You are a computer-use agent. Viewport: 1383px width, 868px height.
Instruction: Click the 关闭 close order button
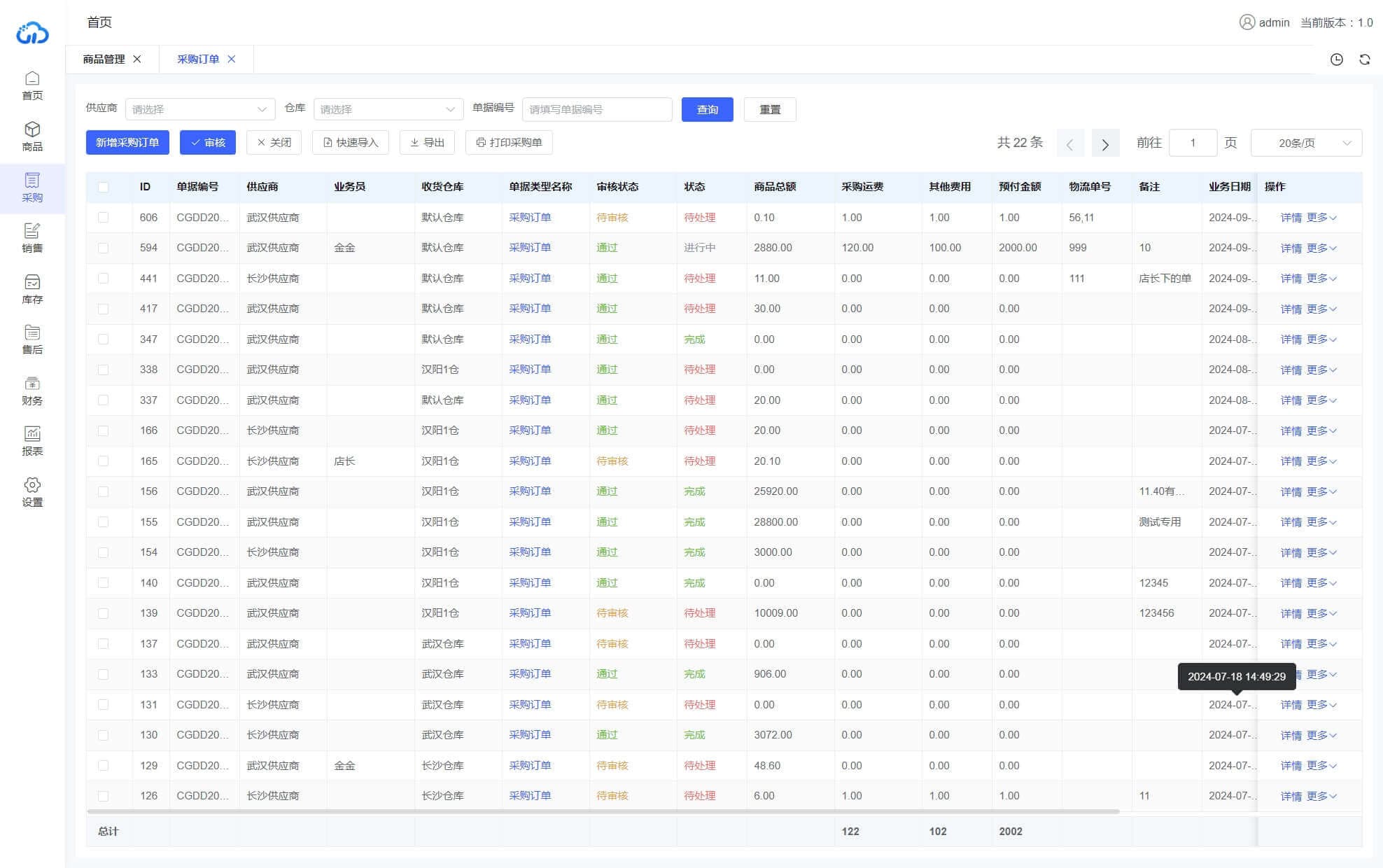pos(274,142)
